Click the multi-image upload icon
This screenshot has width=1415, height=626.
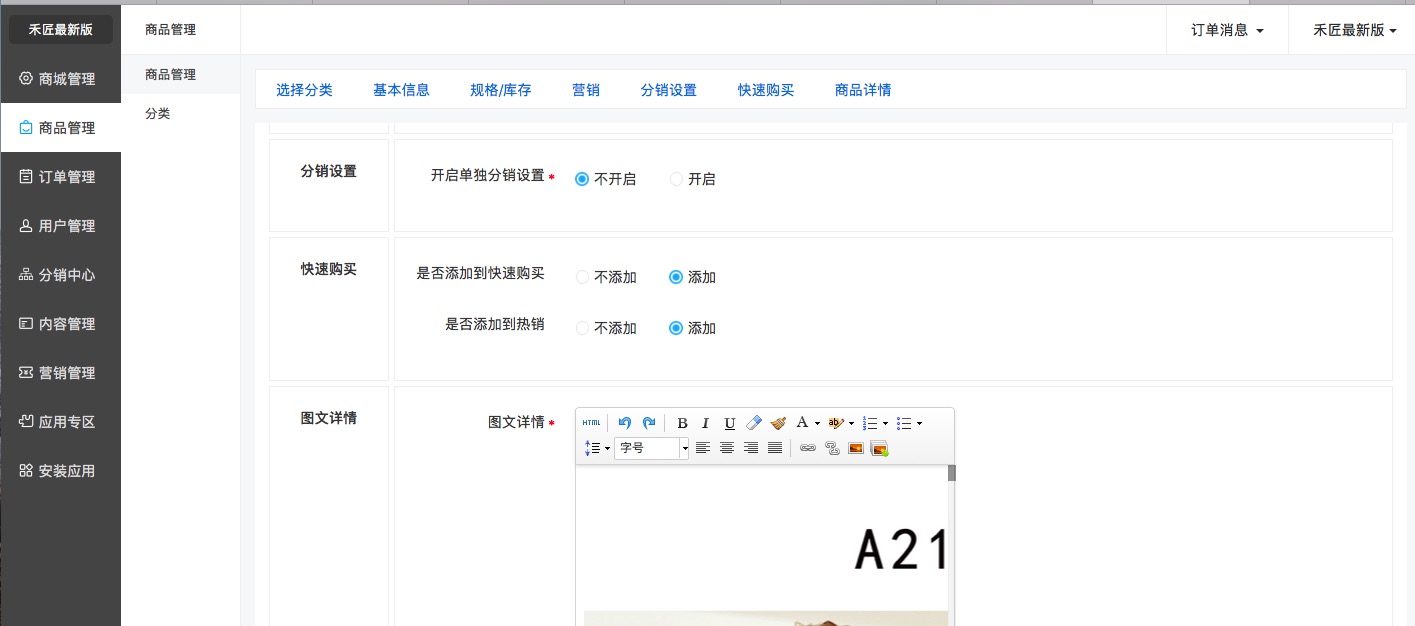tap(879, 448)
